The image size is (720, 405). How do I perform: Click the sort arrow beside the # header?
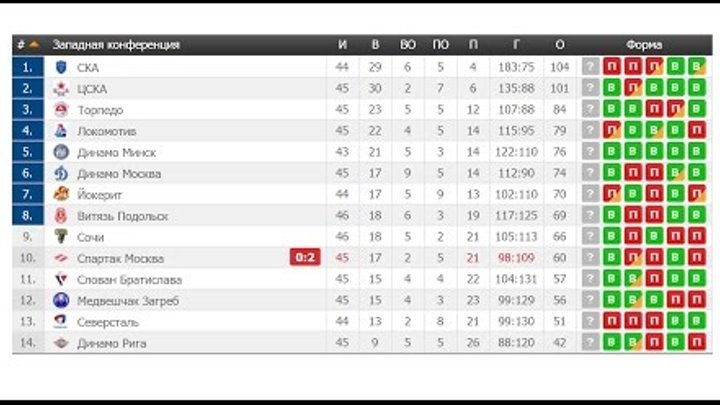(34, 45)
